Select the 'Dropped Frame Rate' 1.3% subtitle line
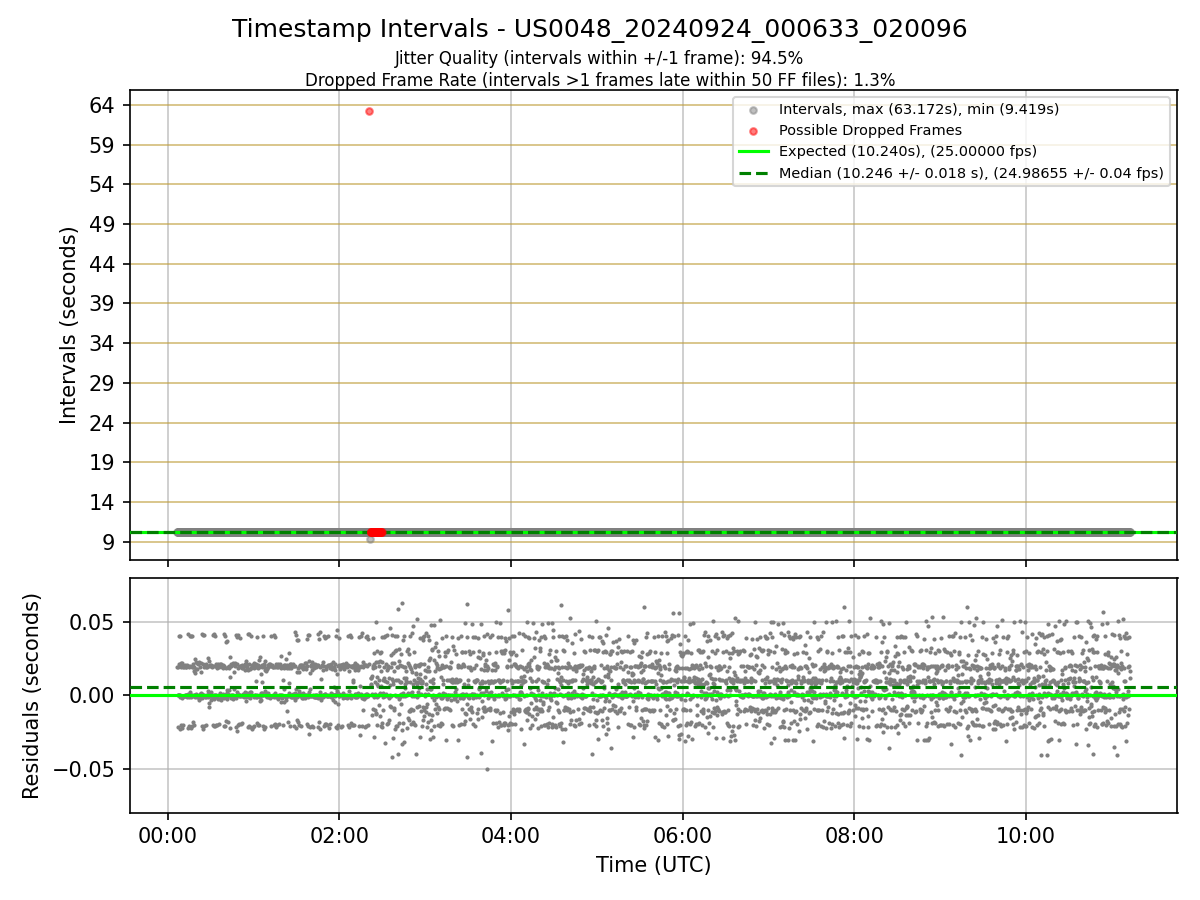This screenshot has width=1200, height=900. pos(599,79)
